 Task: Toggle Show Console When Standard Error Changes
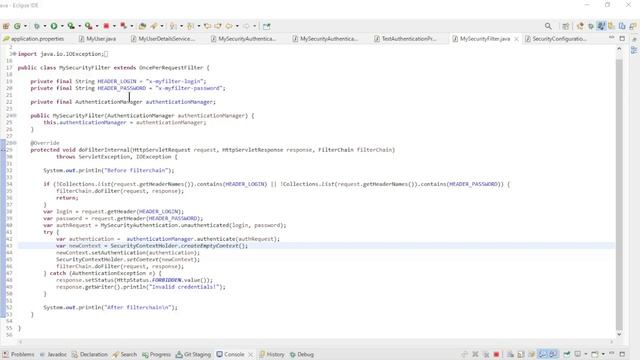553,354
